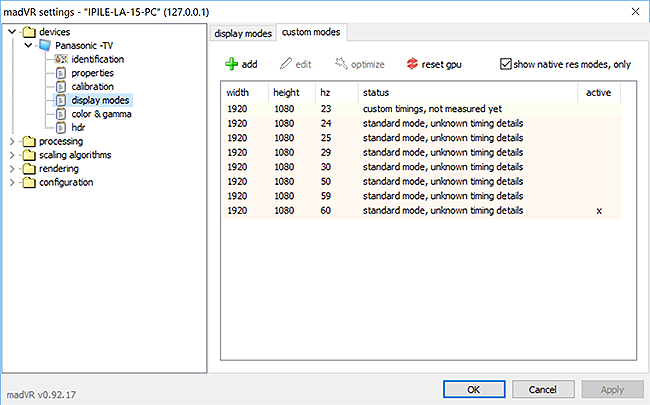Expand the scaling algorithms node
Screen dimensions: 650x405
[12, 155]
